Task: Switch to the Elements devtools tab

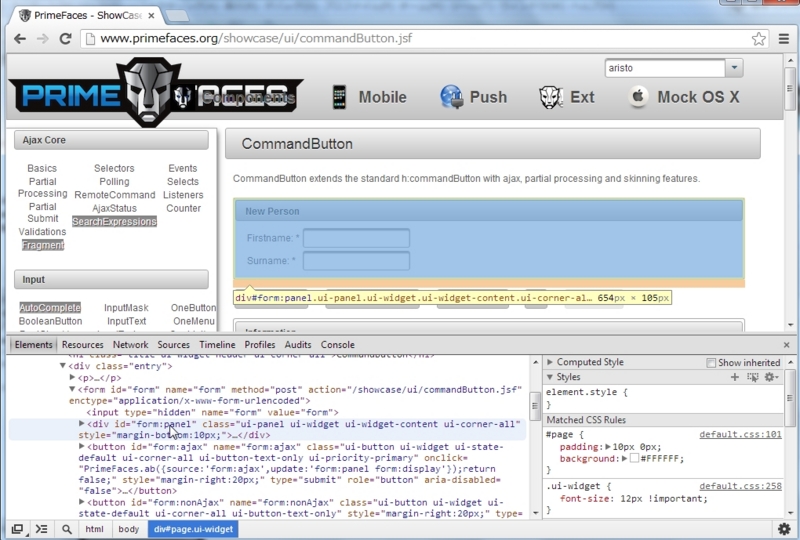Action: click(x=33, y=345)
